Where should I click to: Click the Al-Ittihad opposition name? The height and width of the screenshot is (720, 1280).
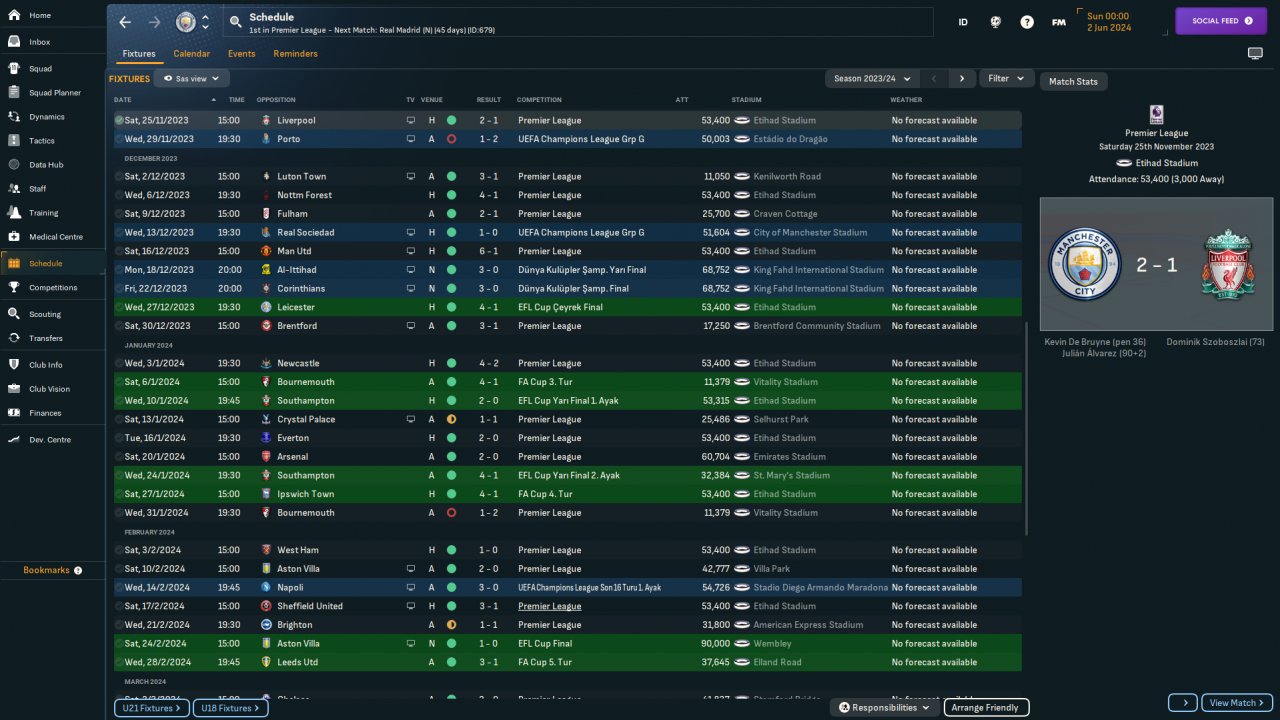(x=295, y=270)
